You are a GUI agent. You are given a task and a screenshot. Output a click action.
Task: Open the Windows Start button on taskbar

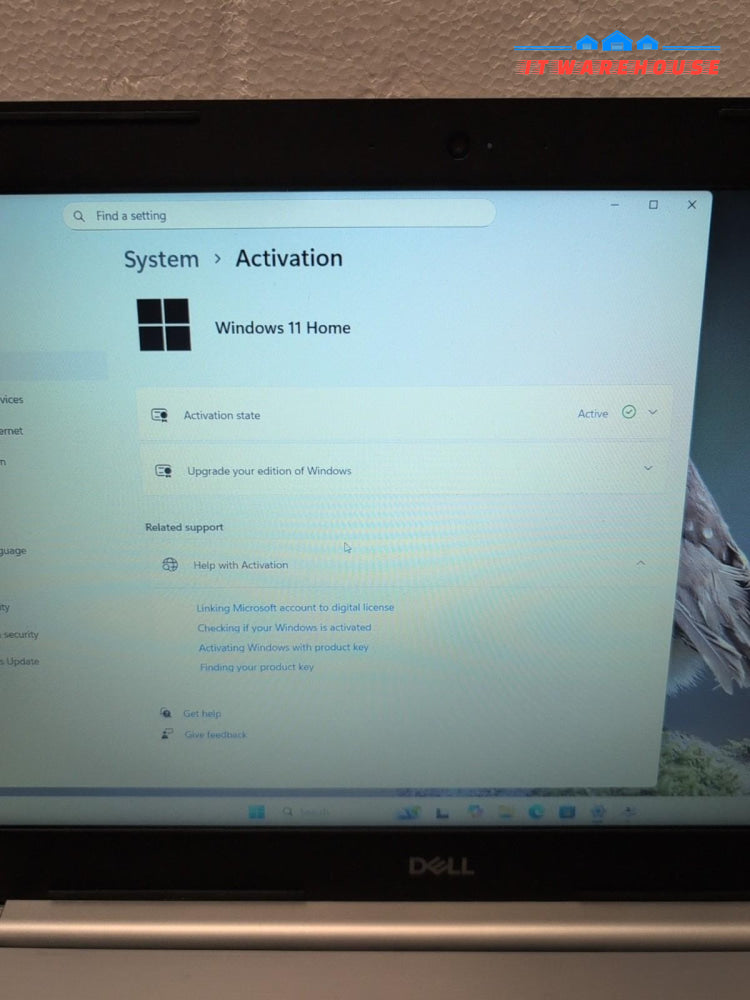[x=256, y=811]
